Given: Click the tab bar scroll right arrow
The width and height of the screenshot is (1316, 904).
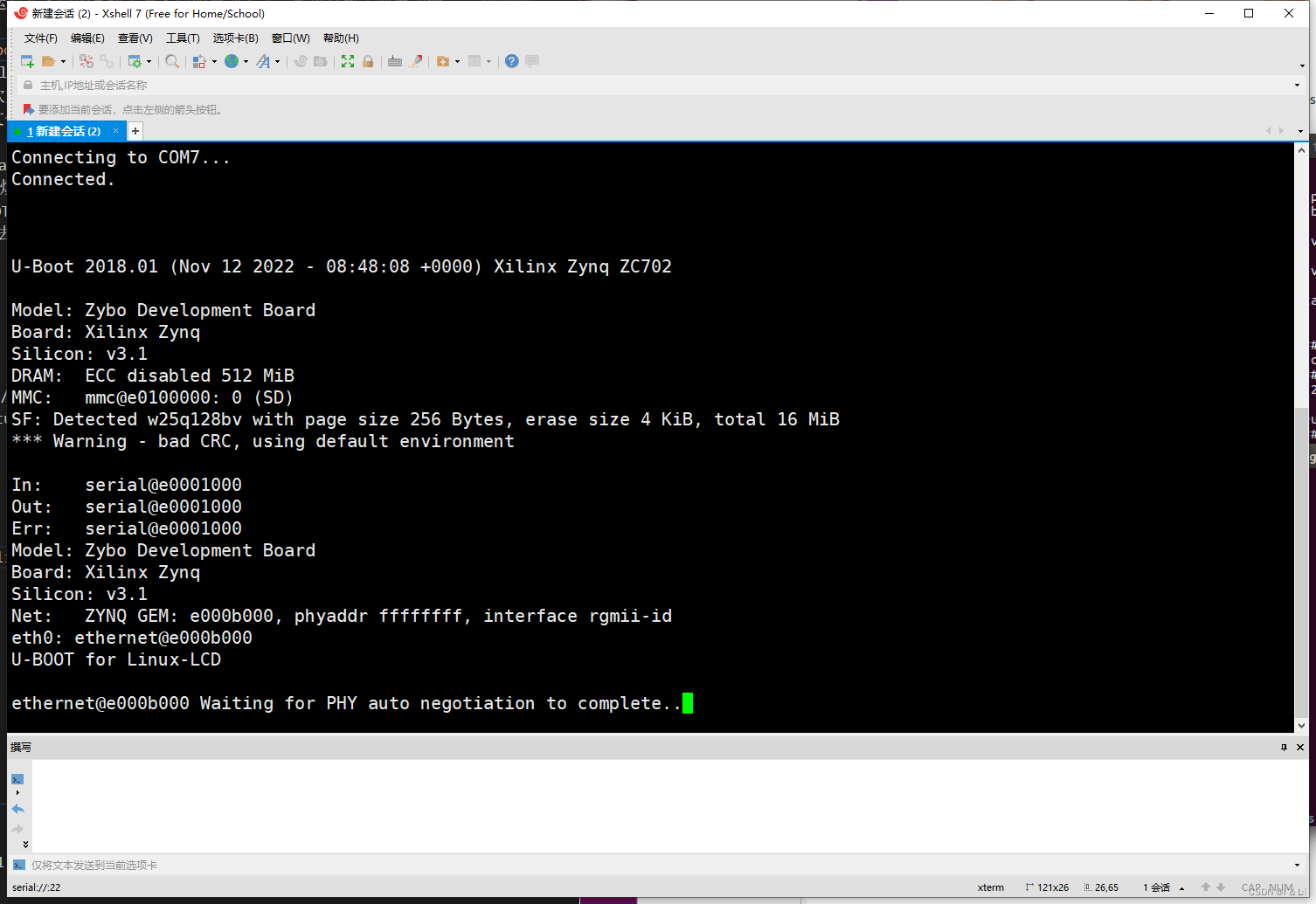Looking at the screenshot, I should (x=1282, y=131).
